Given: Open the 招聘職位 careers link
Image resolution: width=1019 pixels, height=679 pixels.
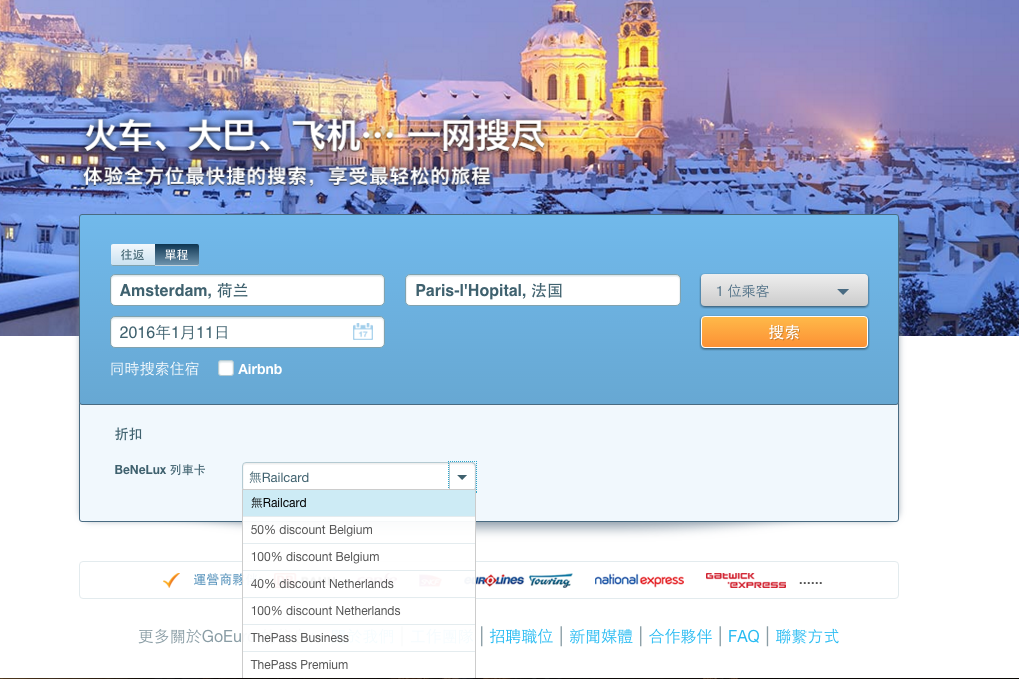Looking at the screenshot, I should pos(521,636).
